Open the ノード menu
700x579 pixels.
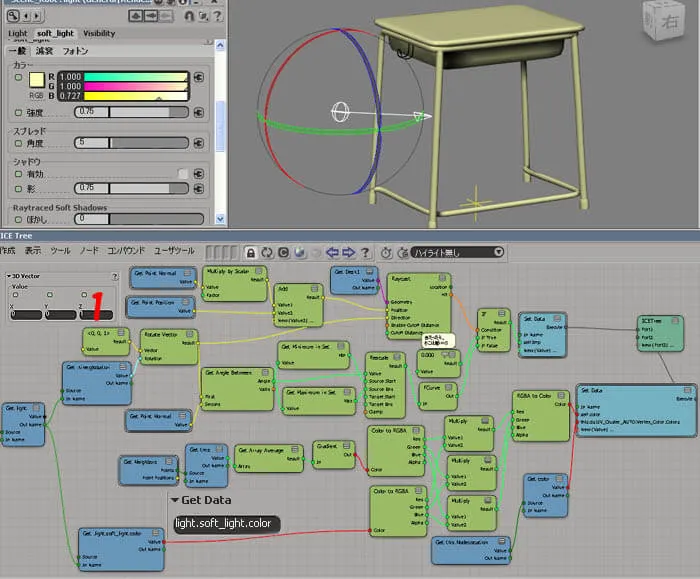89,250
